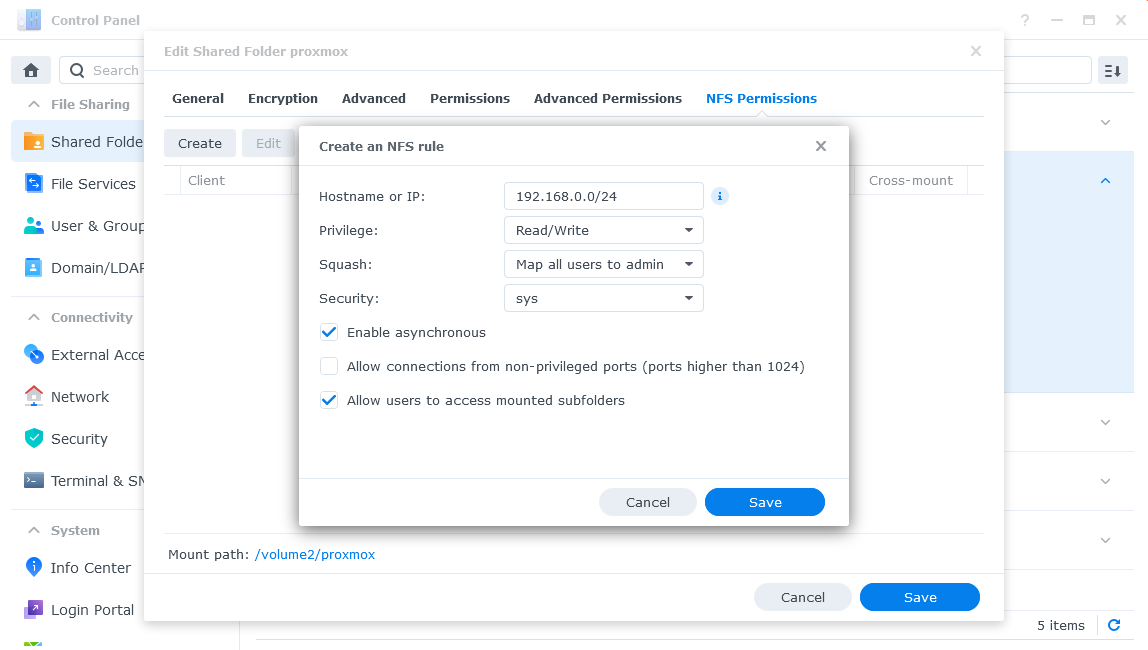The width and height of the screenshot is (1148, 650).
Task: Open Security shield icon in sidebar
Action: click(34, 438)
